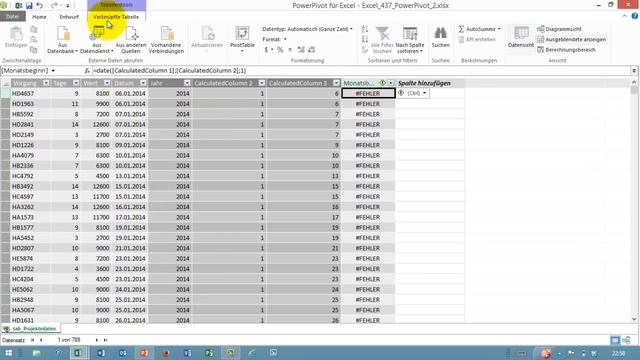The image size is (640, 360).
Task: Click grid view toggle in status bar
Action: [x=615, y=340]
